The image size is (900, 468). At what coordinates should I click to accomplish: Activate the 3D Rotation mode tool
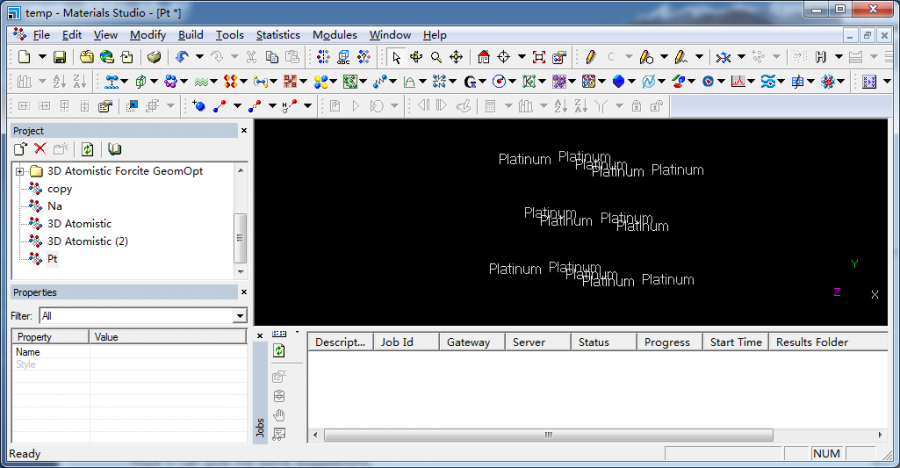pyautogui.click(x=416, y=57)
